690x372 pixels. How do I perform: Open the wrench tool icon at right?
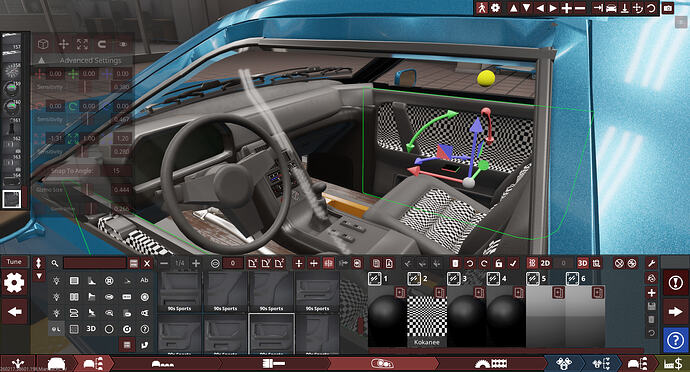click(651, 263)
